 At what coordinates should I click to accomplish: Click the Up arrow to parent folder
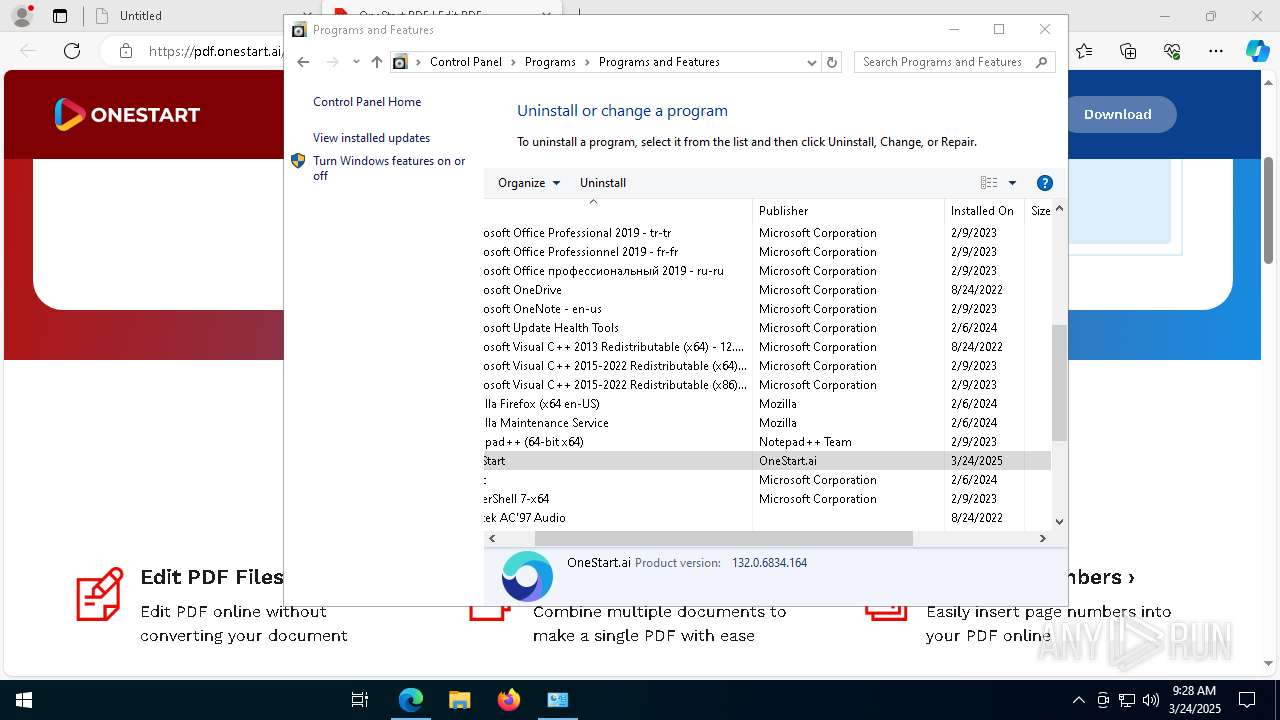376,62
